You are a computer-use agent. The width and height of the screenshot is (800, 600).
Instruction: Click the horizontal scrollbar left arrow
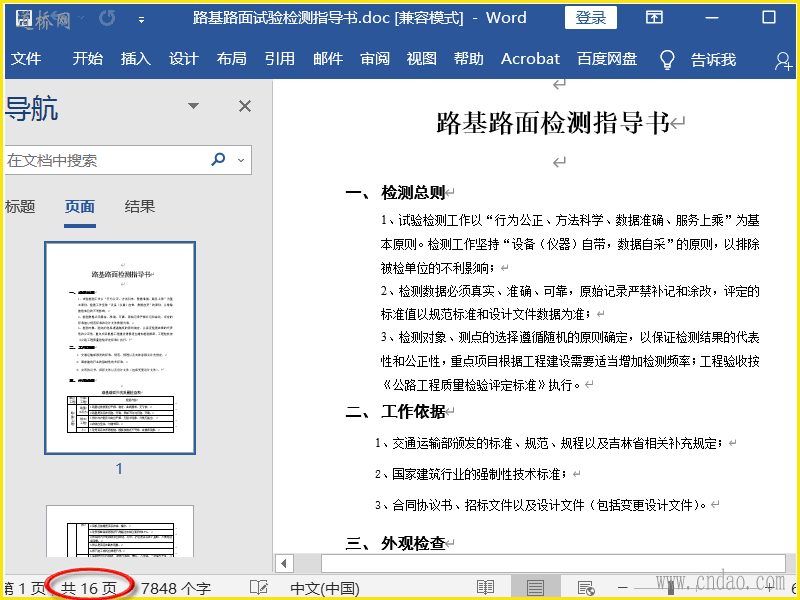click(284, 564)
